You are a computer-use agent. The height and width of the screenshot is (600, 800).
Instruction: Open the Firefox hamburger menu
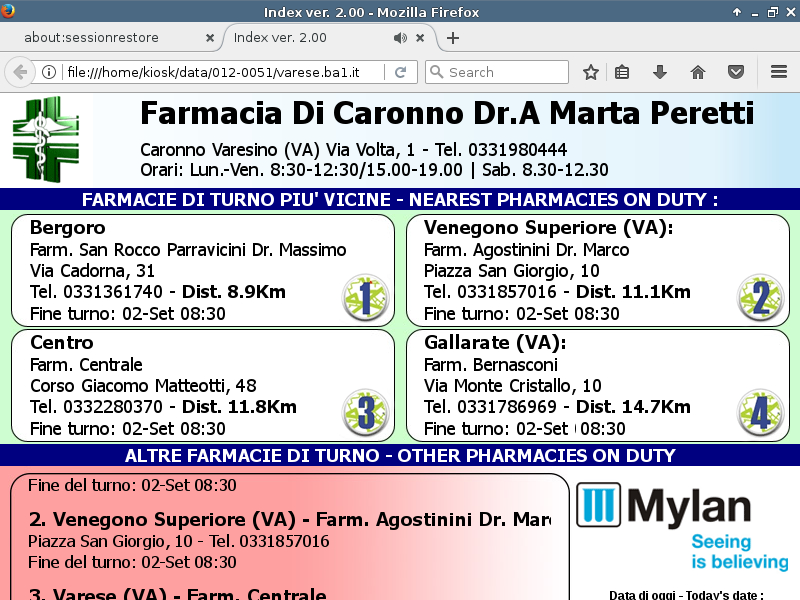779,72
